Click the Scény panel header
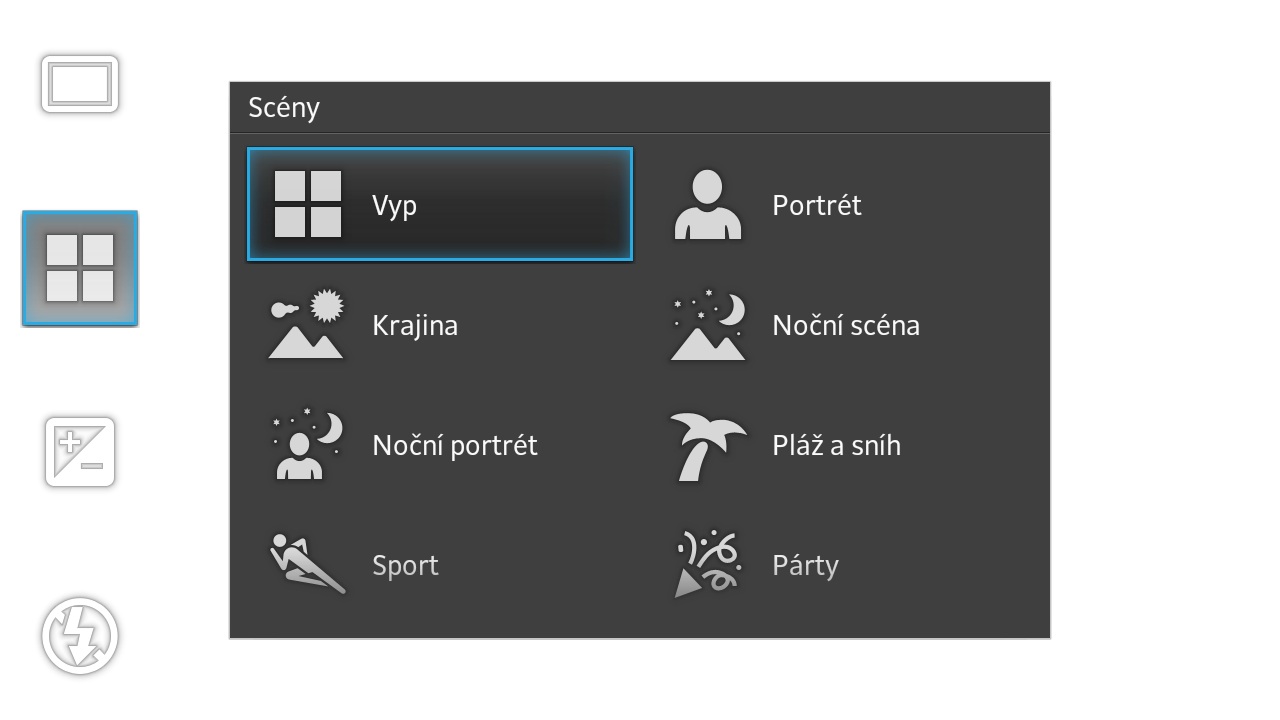This screenshot has height=720, width=1280. tap(640, 108)
